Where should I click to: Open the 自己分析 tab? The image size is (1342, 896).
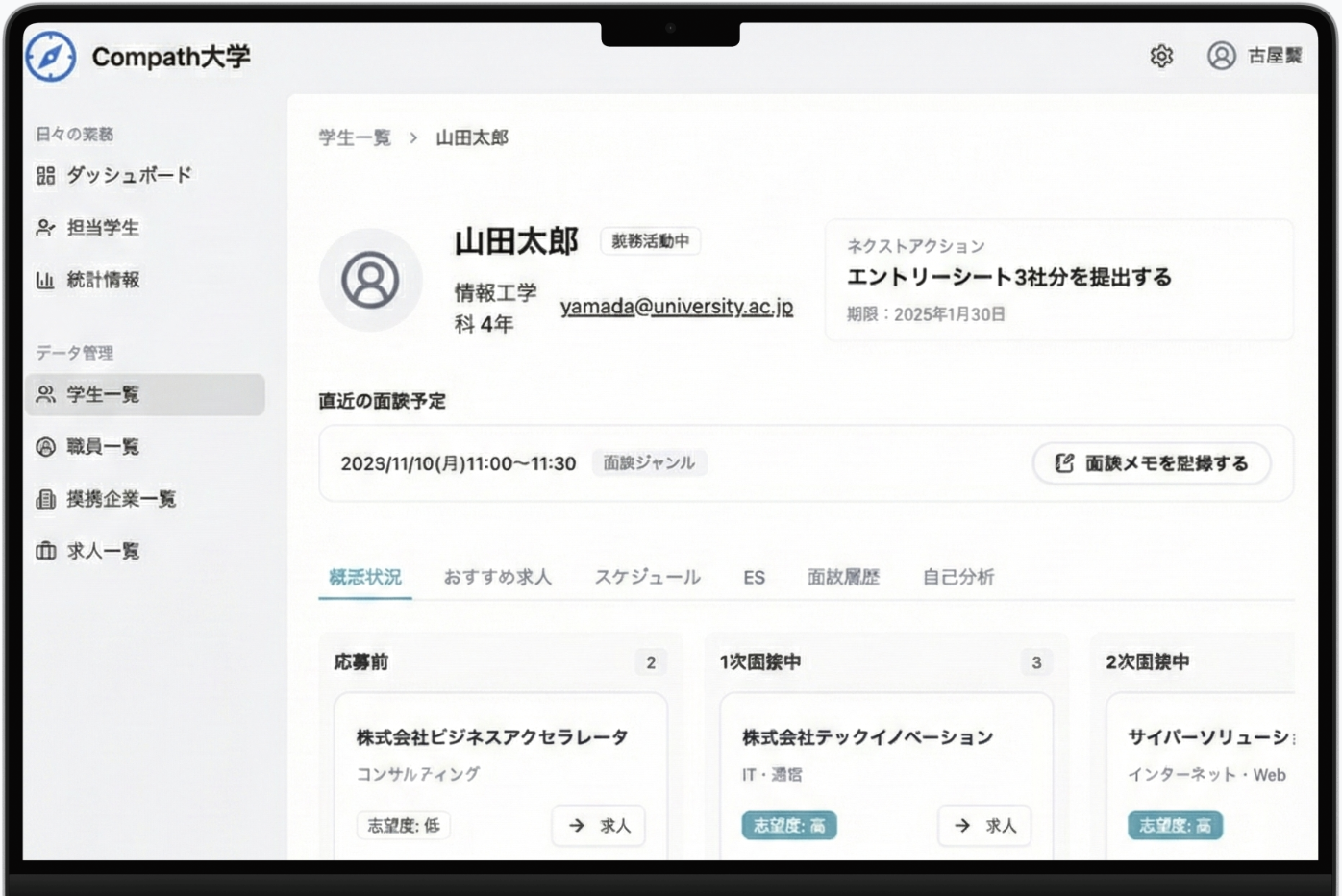coord(957,577)
